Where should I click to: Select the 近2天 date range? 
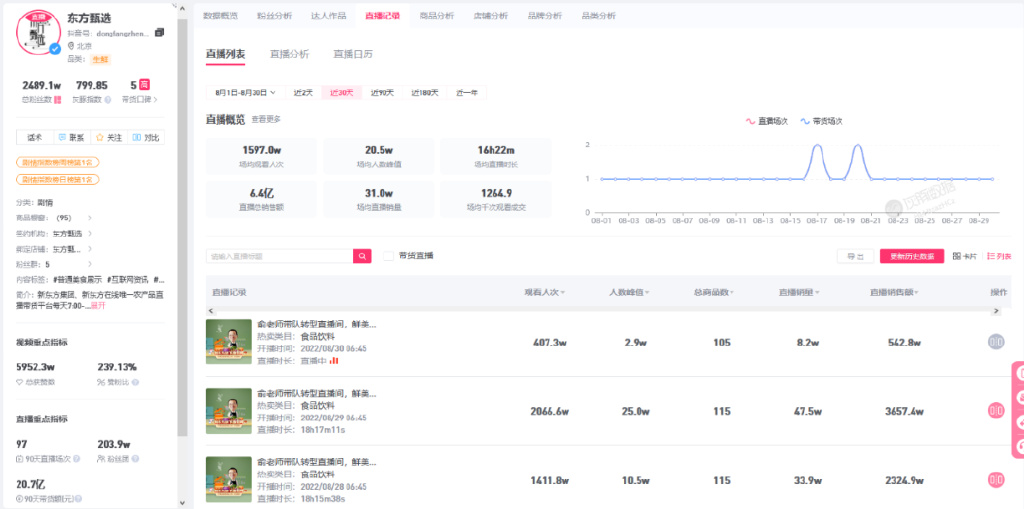click(x=304, y=93)
